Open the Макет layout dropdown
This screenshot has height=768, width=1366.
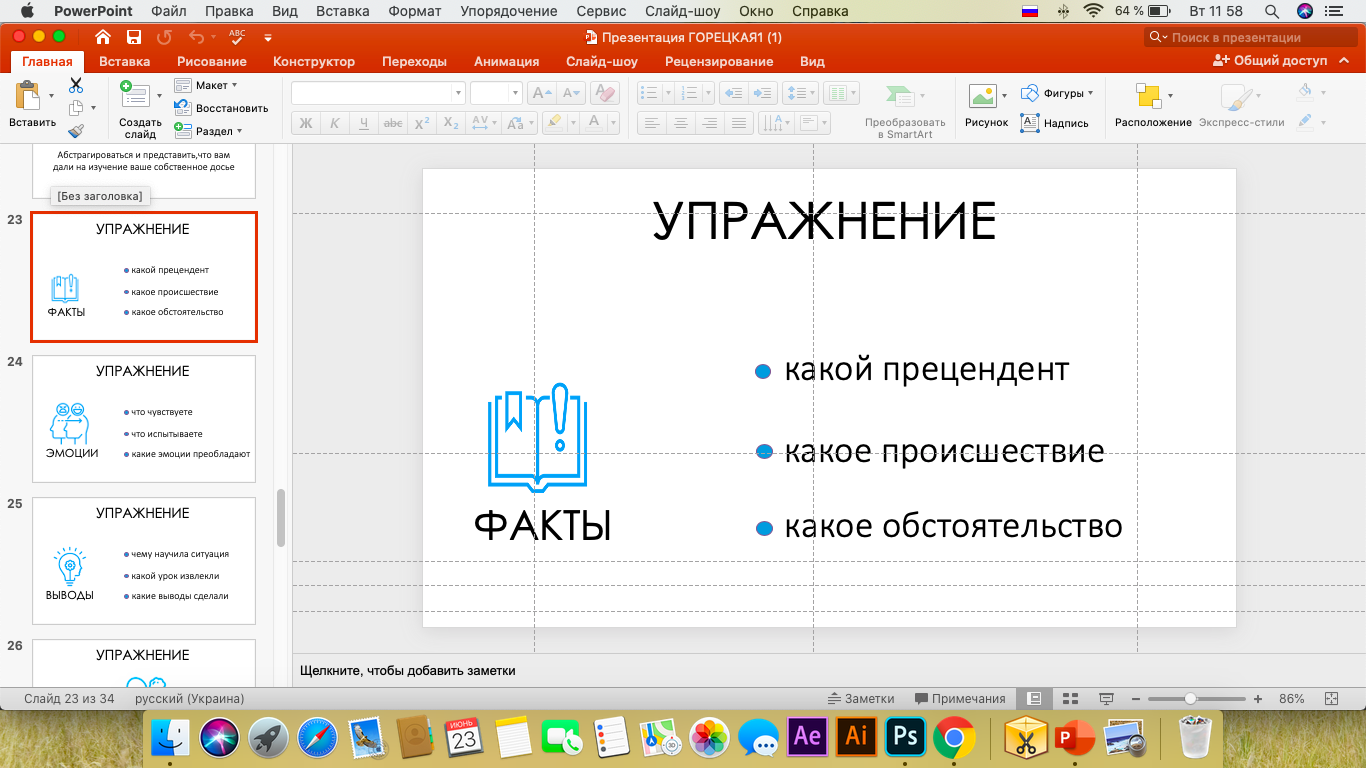click(x=206, y=86)
